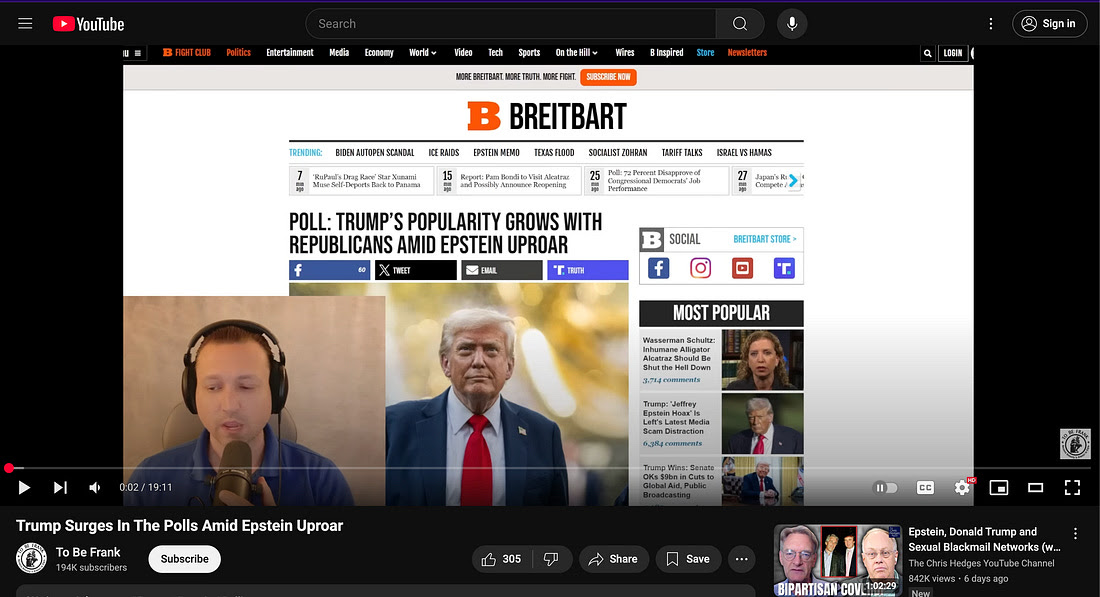This screenshot has width=1100, height=597.
Task: Open the Breitbart social Facebook icon
Action: (x=658, y=268)
